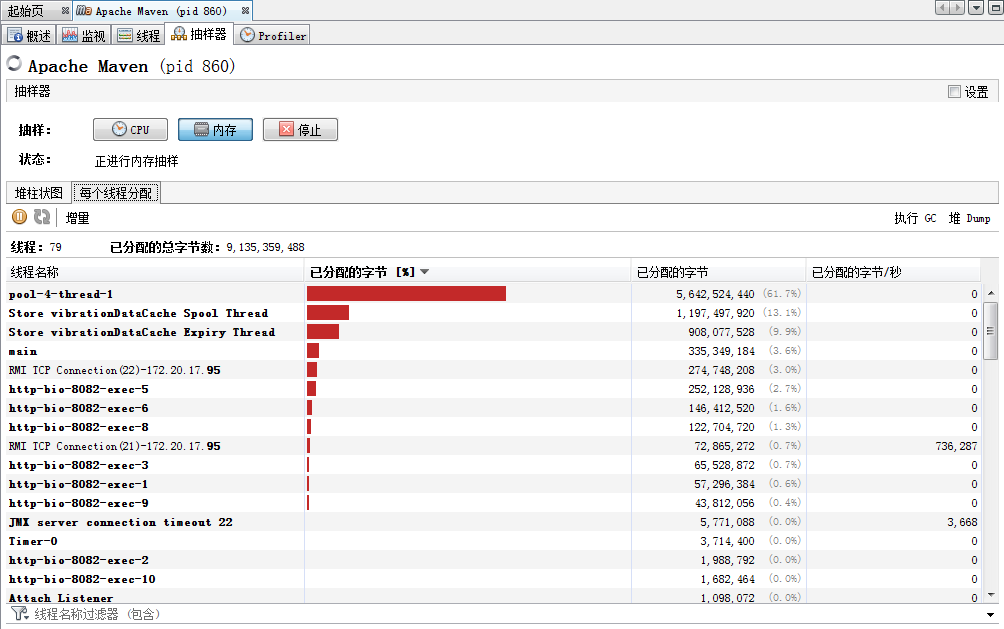The image size is (1004, 629).
Task: Refresh results using the update arrows icon
Action: (x=42, y=217)
